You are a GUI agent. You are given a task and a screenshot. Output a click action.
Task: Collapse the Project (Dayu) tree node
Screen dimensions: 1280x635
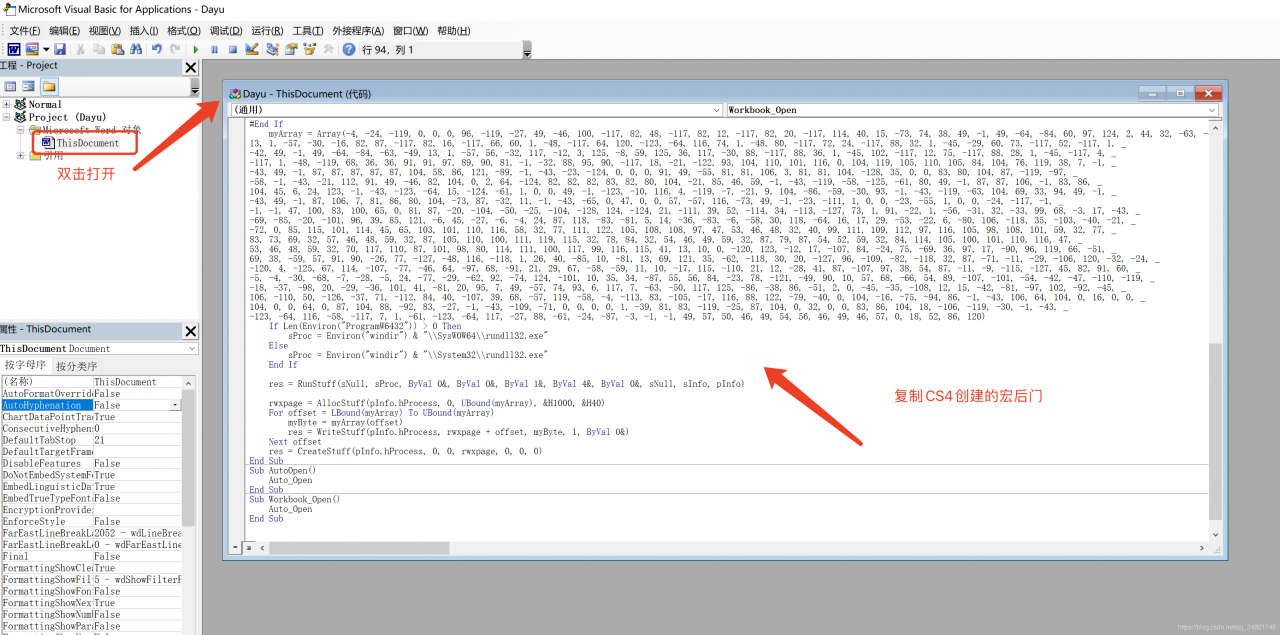[7, 117]
